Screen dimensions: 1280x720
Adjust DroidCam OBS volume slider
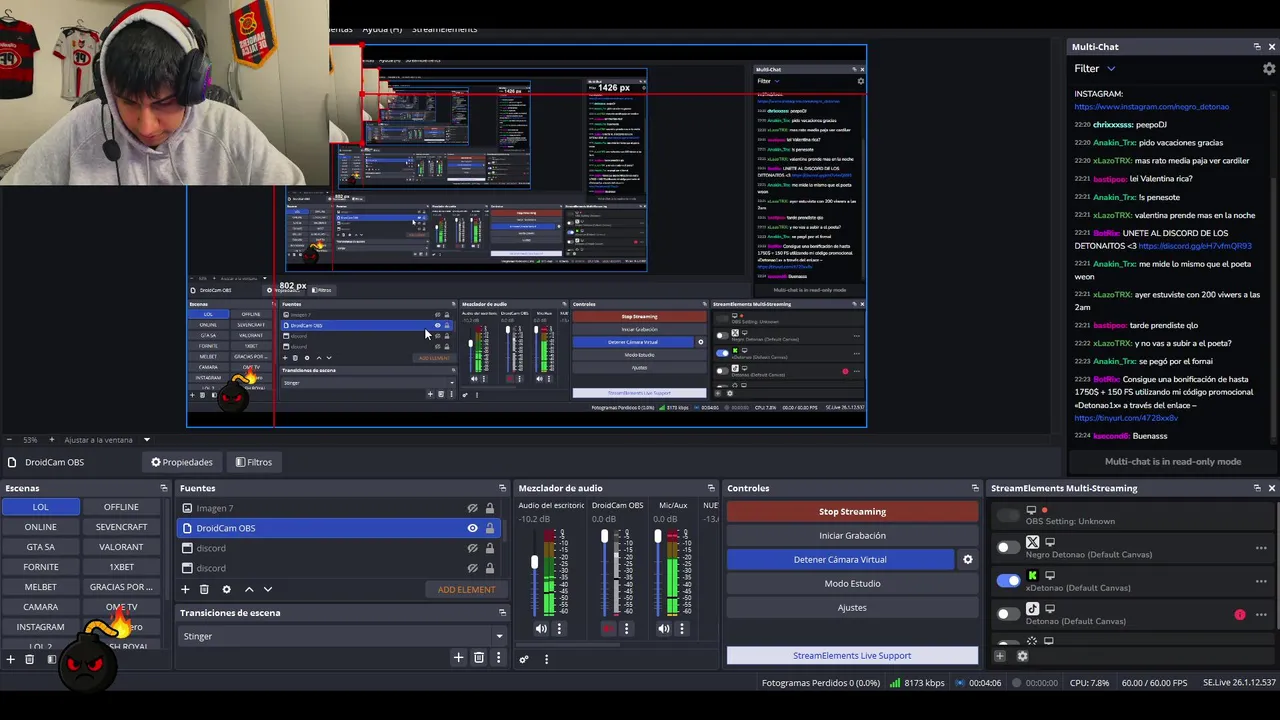(x=604, y=538)
